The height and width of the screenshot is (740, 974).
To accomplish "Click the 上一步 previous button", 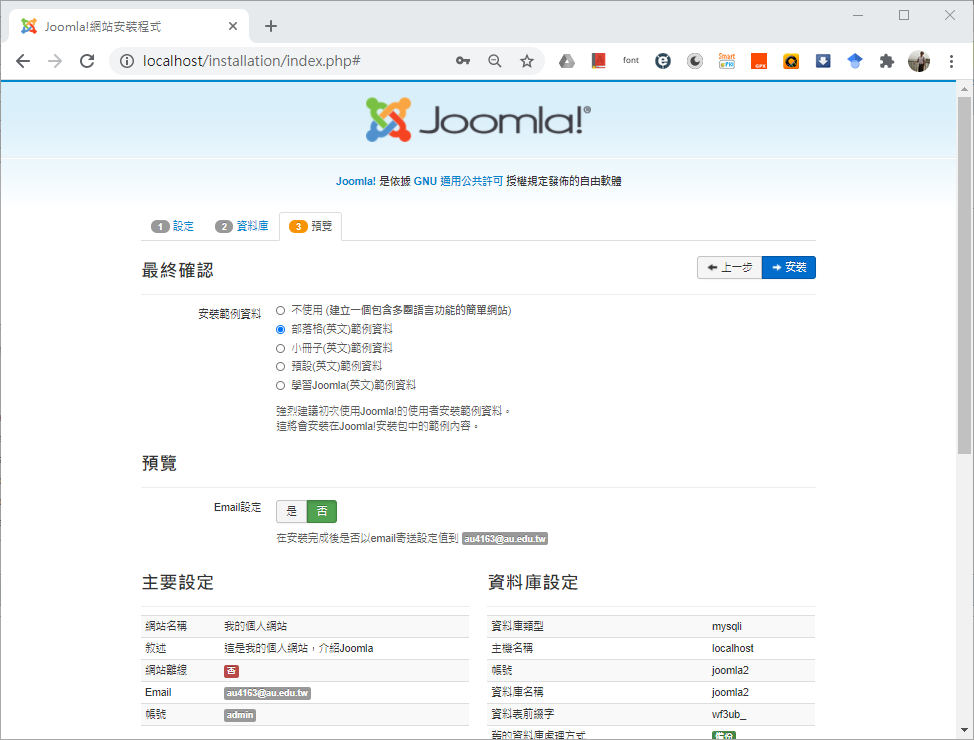I will (730, 267).
